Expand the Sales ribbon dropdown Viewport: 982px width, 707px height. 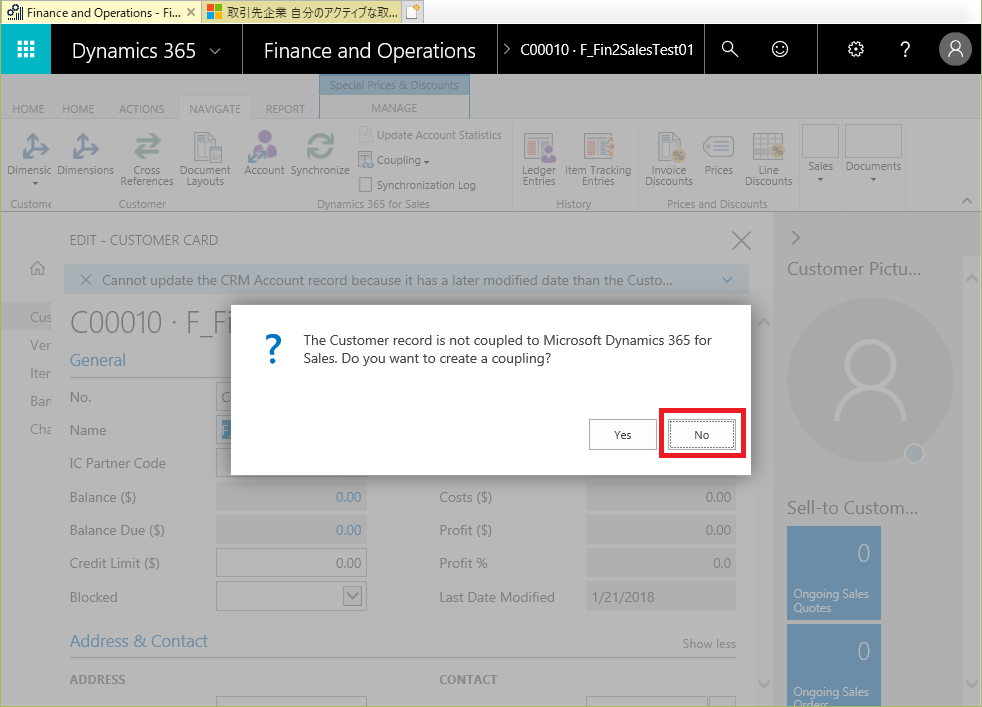[x=820, y=154]
